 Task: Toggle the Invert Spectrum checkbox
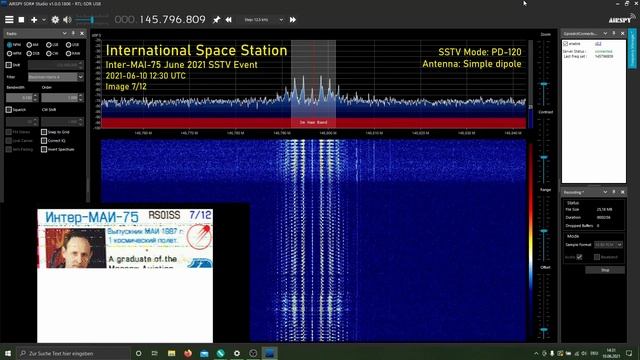coord(44,149)
